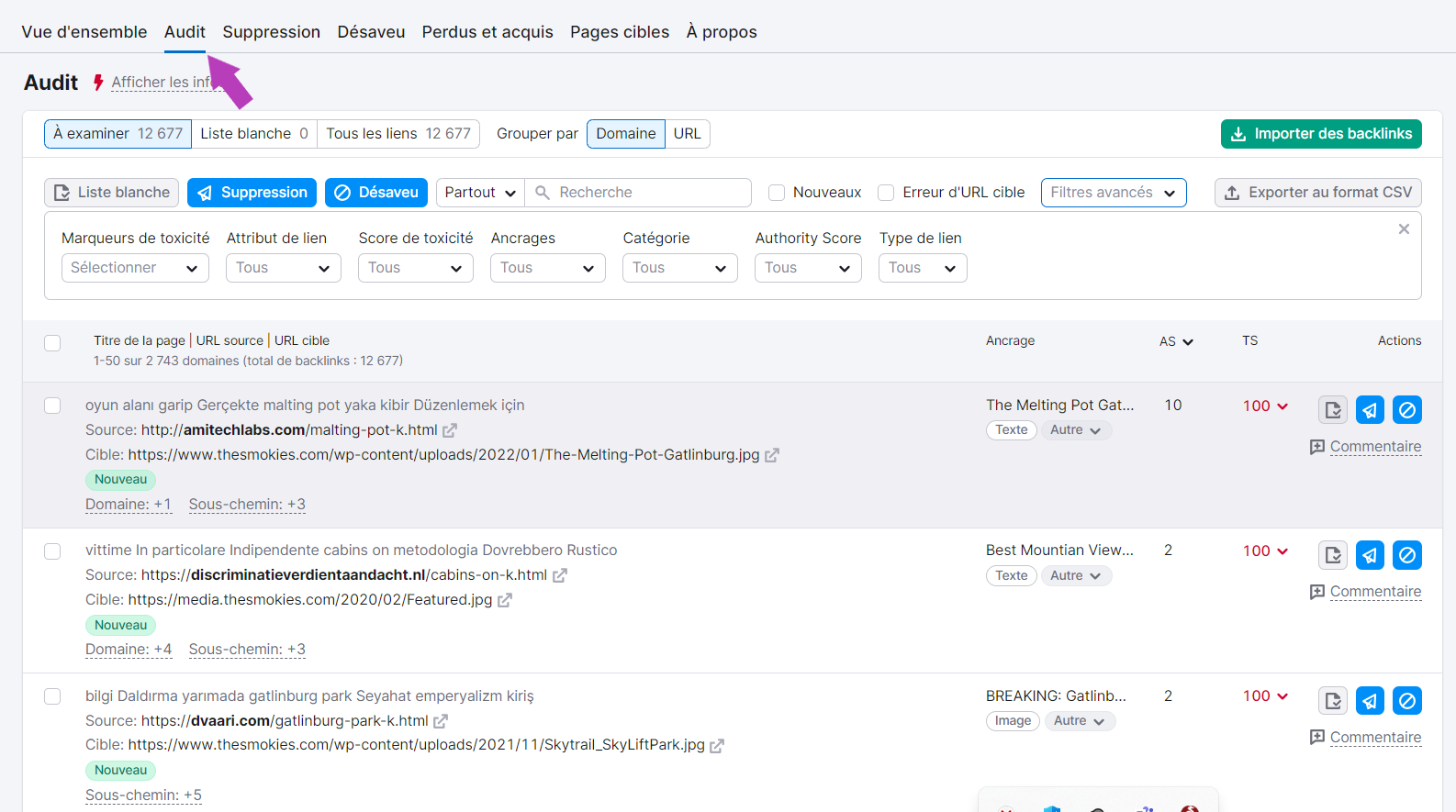
Task: Go to Perdus et acquis tab
Action: (487, 32)
